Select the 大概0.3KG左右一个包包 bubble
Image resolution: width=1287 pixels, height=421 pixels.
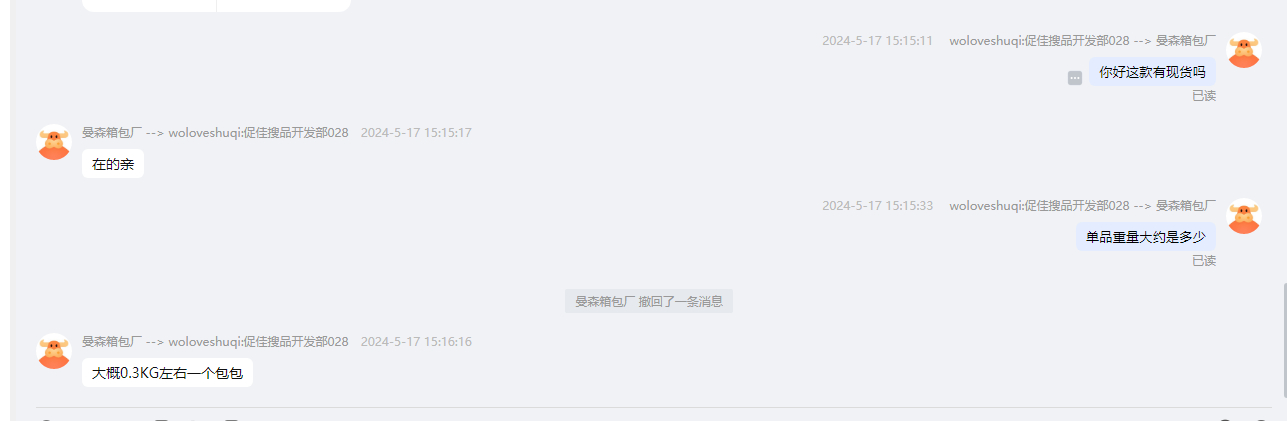point(167,373)
